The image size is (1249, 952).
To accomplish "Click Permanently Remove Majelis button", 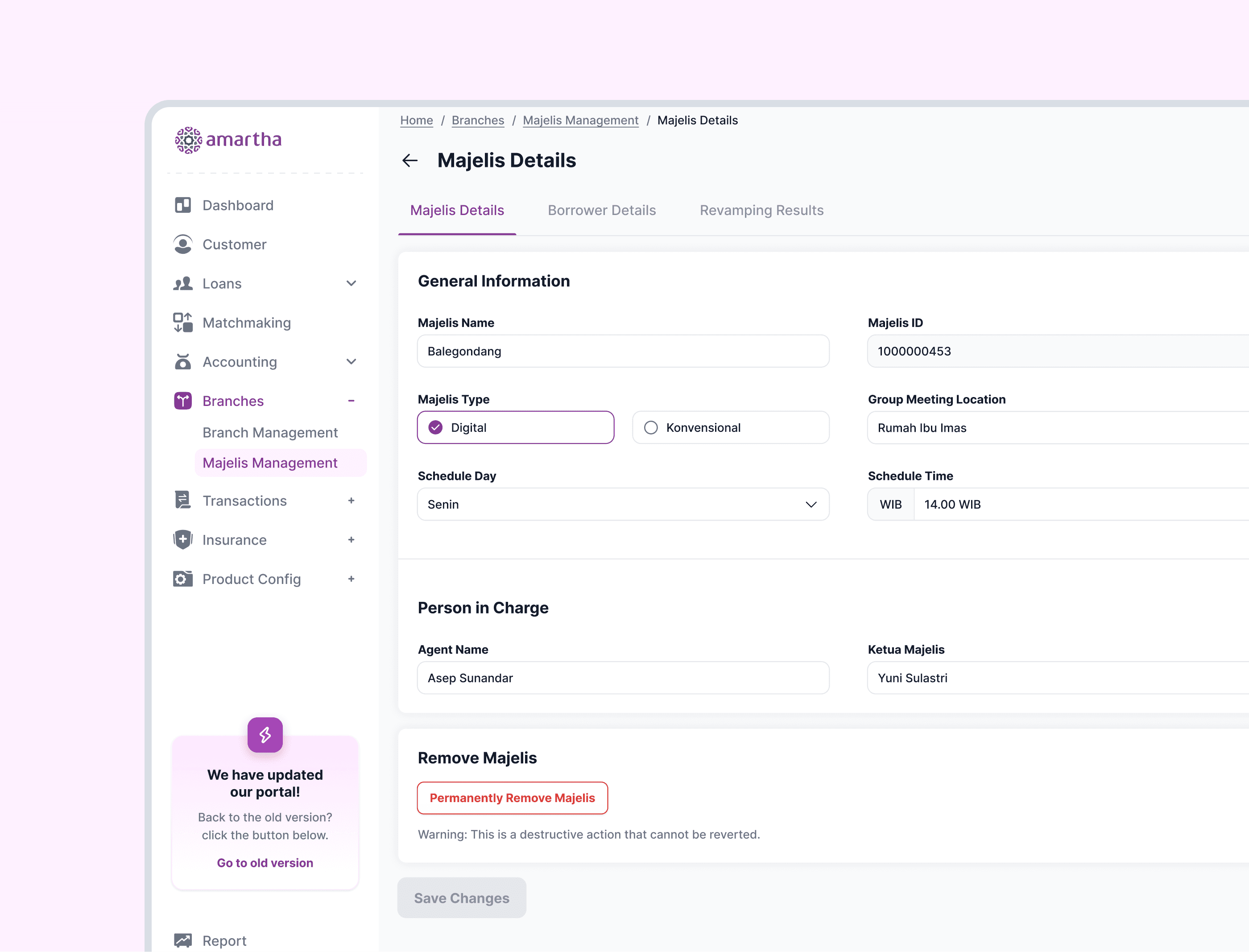I will (x=512, y=797).
